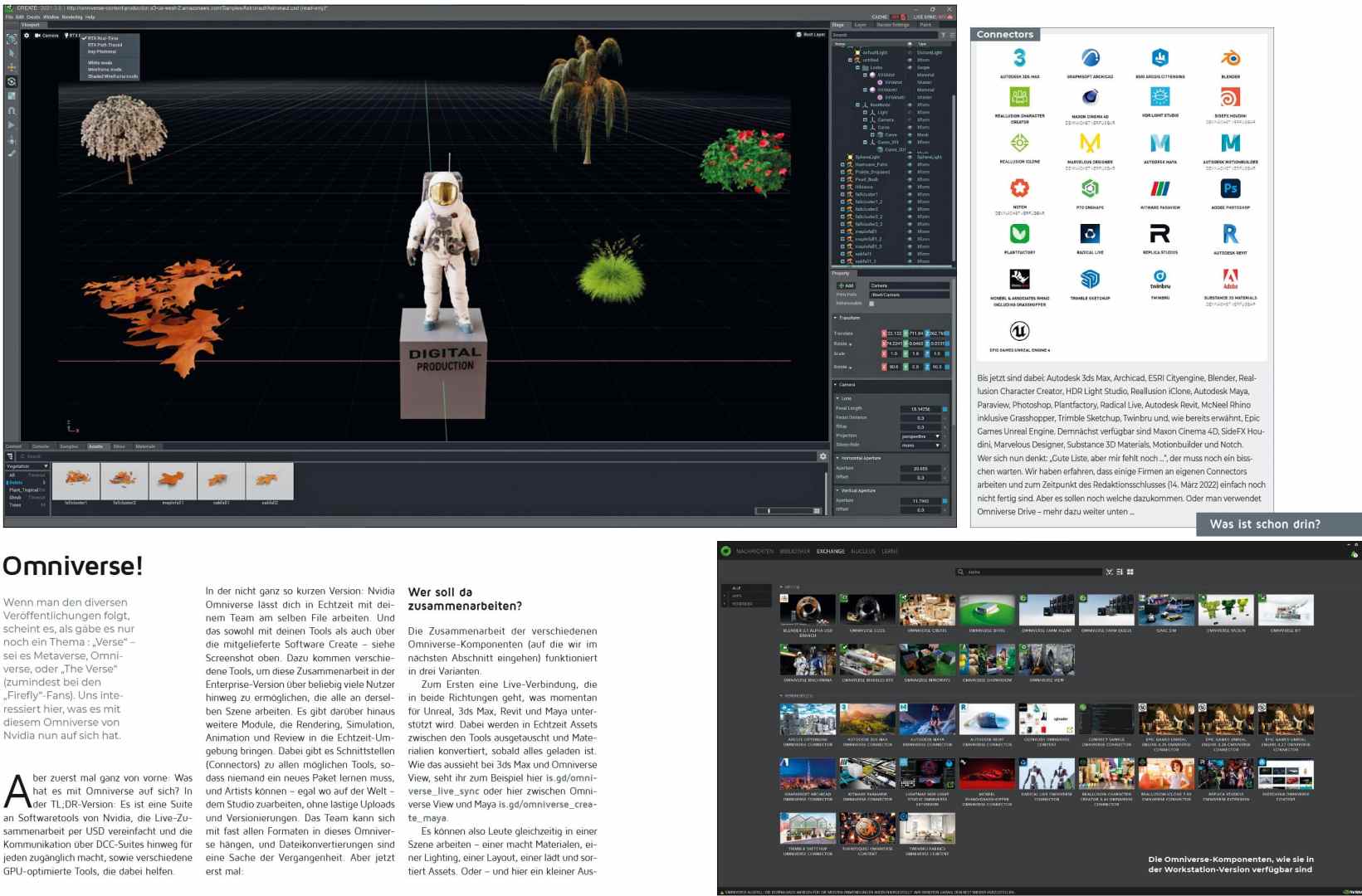Click the Add button in Property panel
This screenshot has width=1362, height=896.
(847, 285)
